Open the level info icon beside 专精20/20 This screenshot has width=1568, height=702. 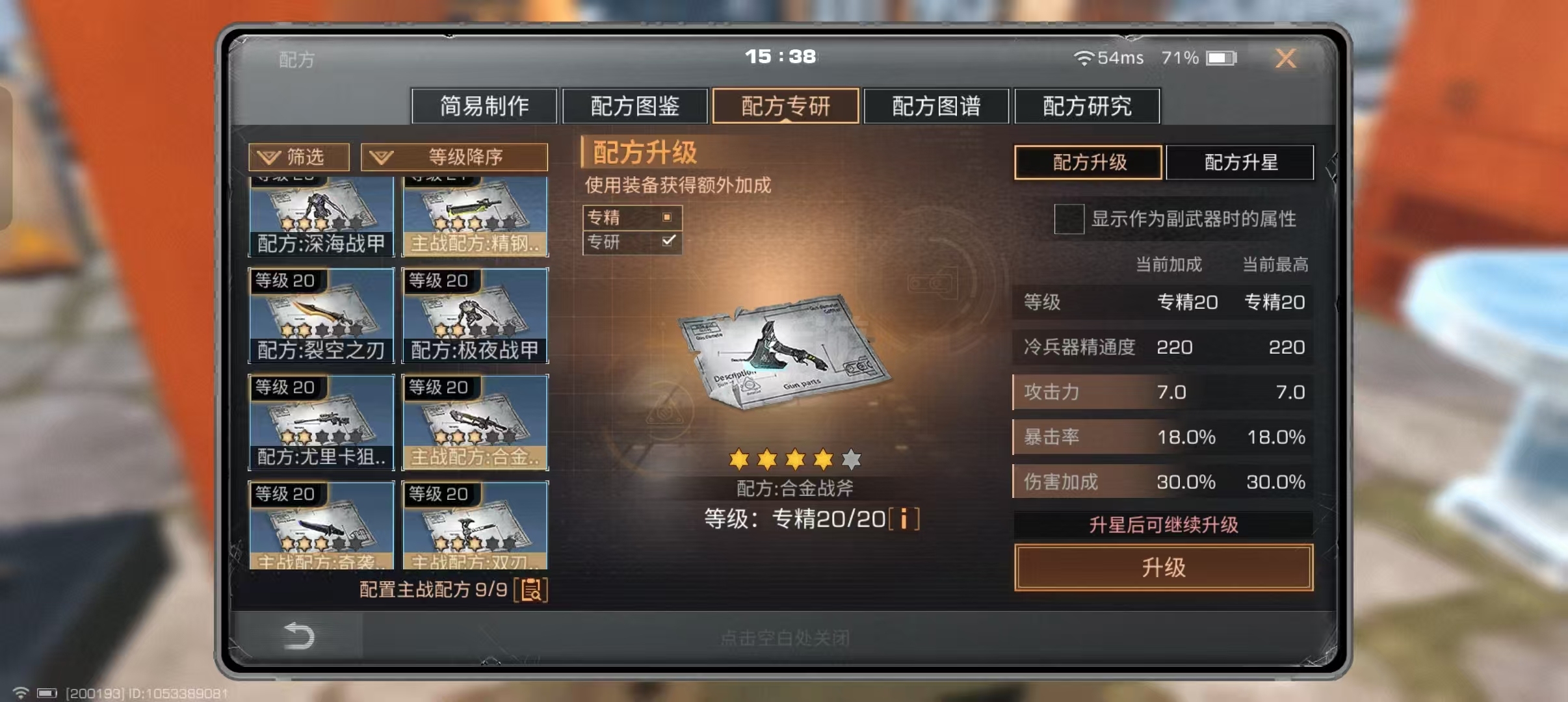coord(904,519)
